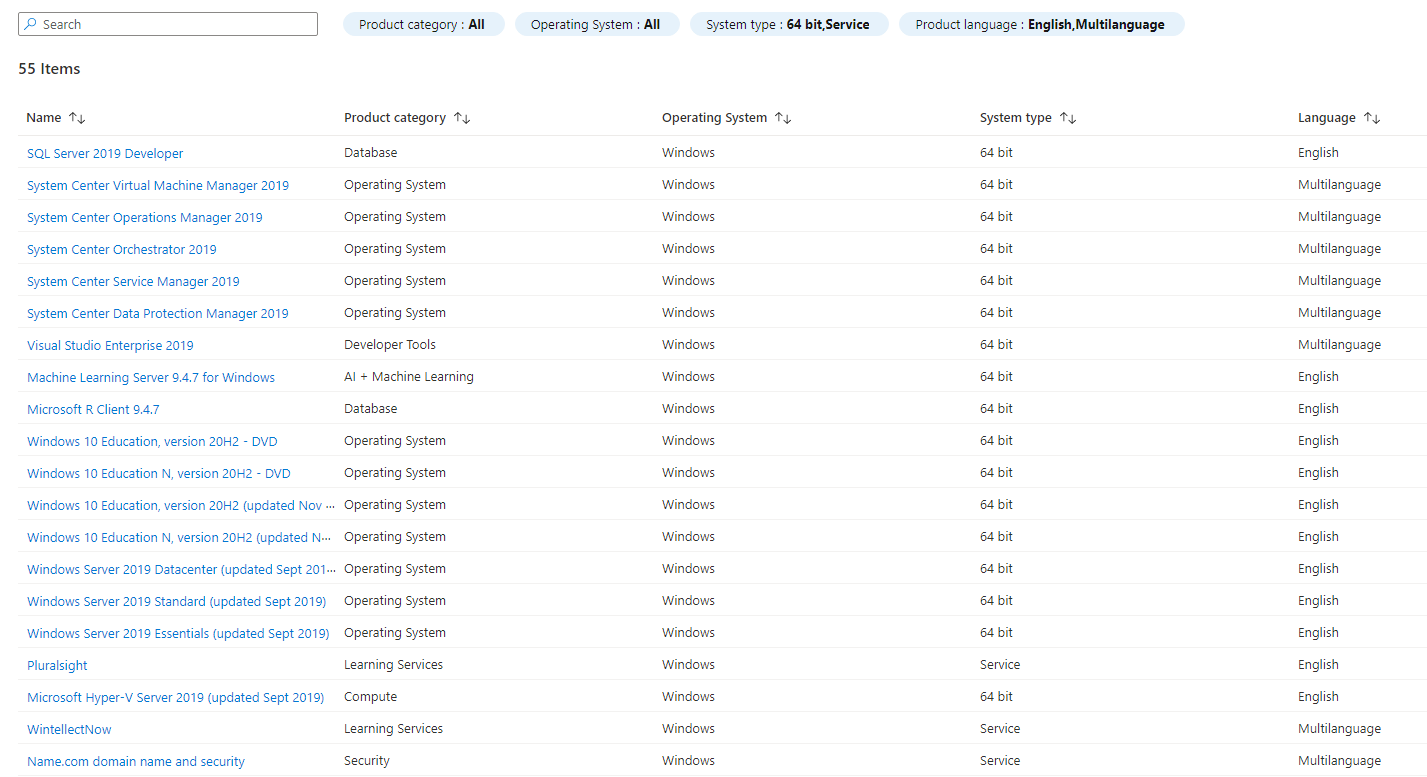Click English language in SQL Server row
The width and height of the screenshot is (1427, 777).
[1318, 153]
